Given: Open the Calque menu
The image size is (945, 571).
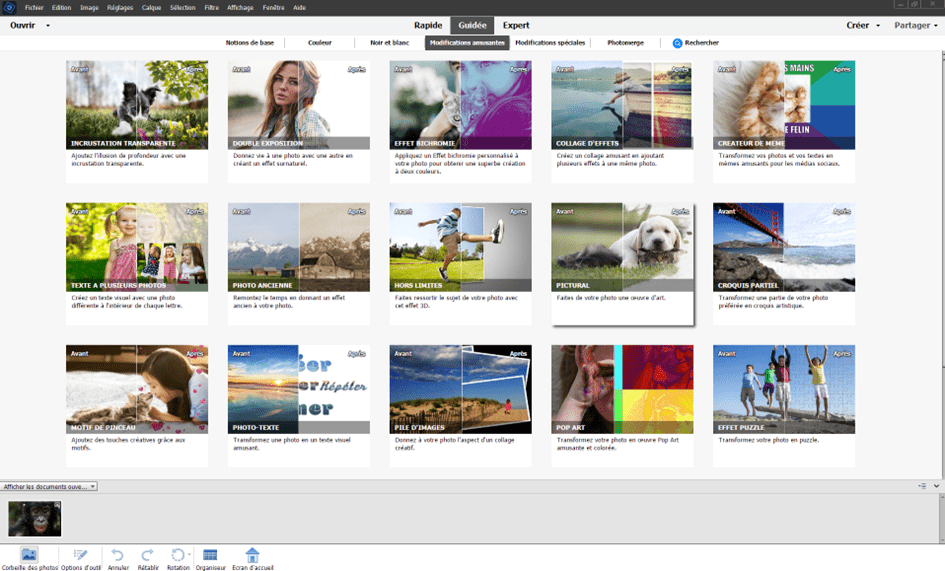Looking at the screenshot, I should coord(151,7).
